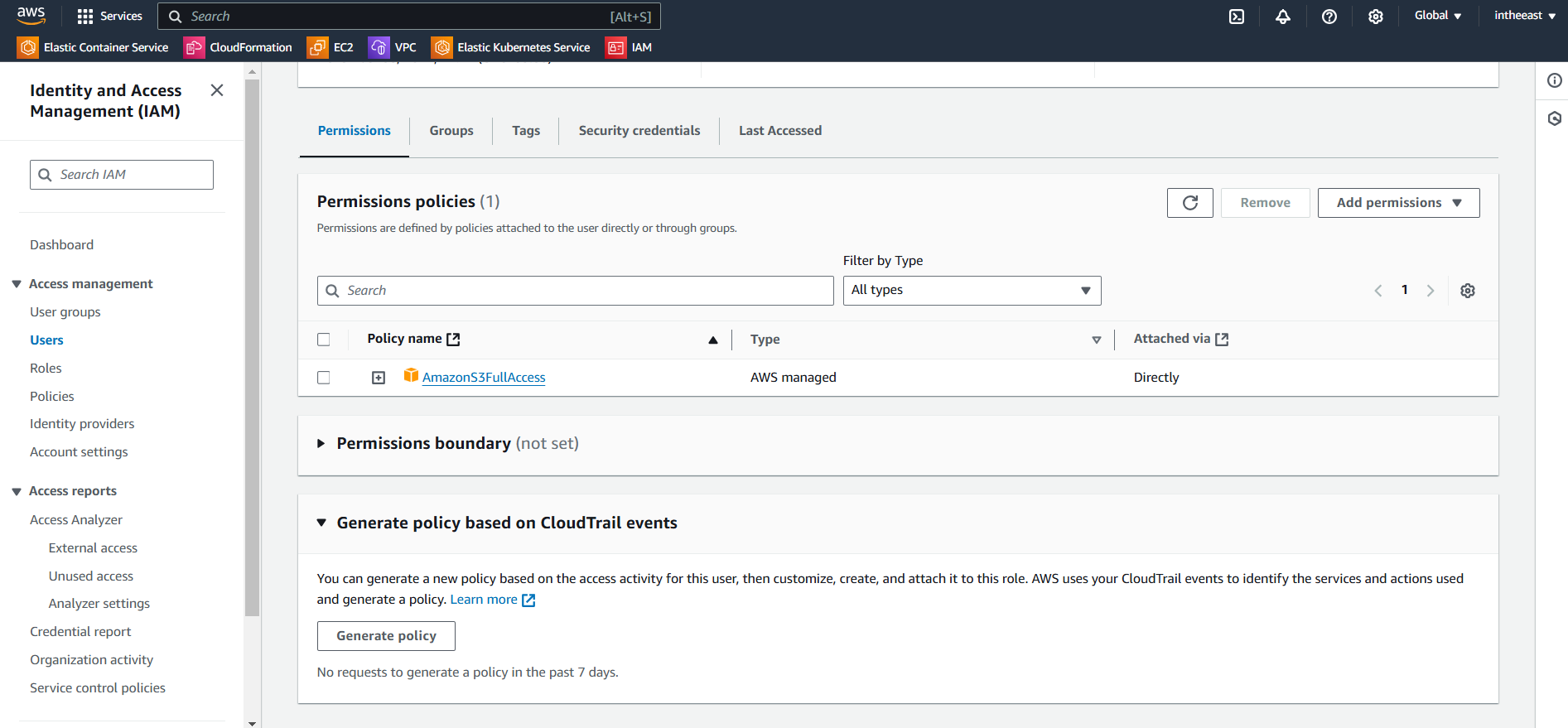Click the sidebar scroll up arrow
Screen dimensions: 1568x728
(253, 71)
